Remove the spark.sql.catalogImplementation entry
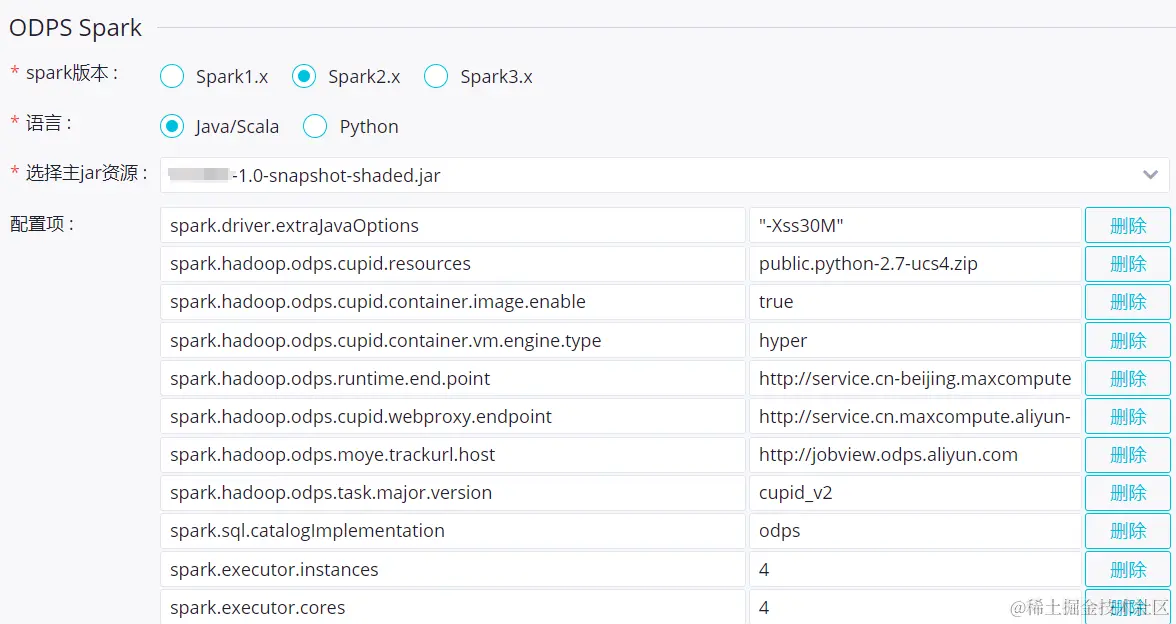The image size is (1176, 624). pyautogui.click(x=1127, y=531)
